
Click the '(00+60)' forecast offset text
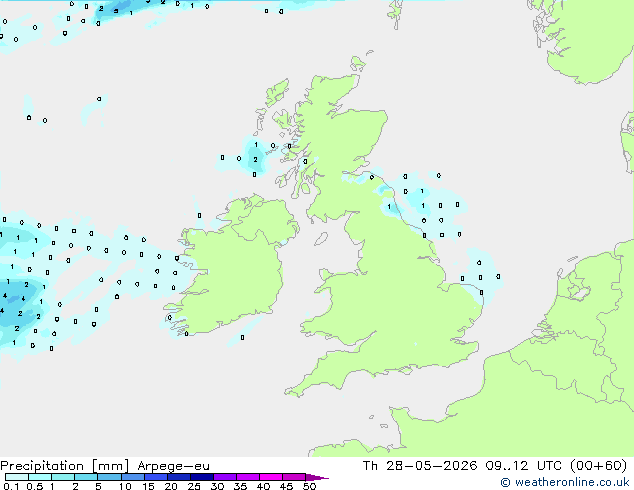(x=598, y=466)
